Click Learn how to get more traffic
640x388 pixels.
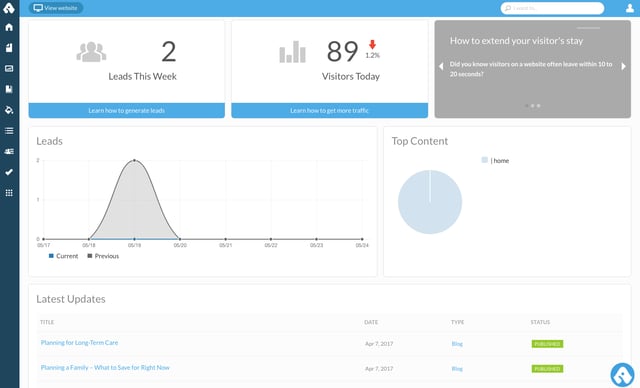[x=329, y=111]
